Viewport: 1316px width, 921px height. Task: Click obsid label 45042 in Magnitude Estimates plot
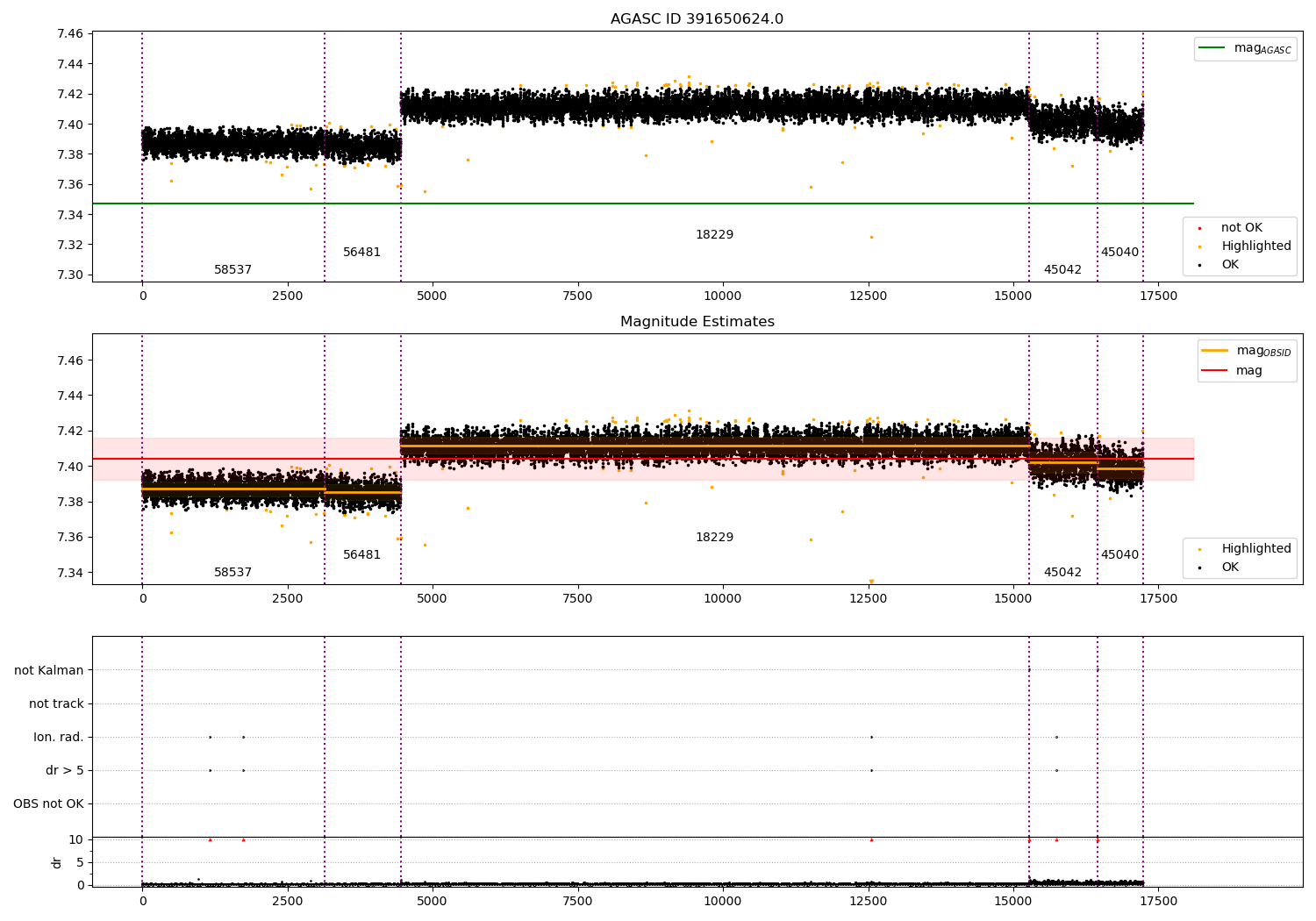tap(1062, 573)
